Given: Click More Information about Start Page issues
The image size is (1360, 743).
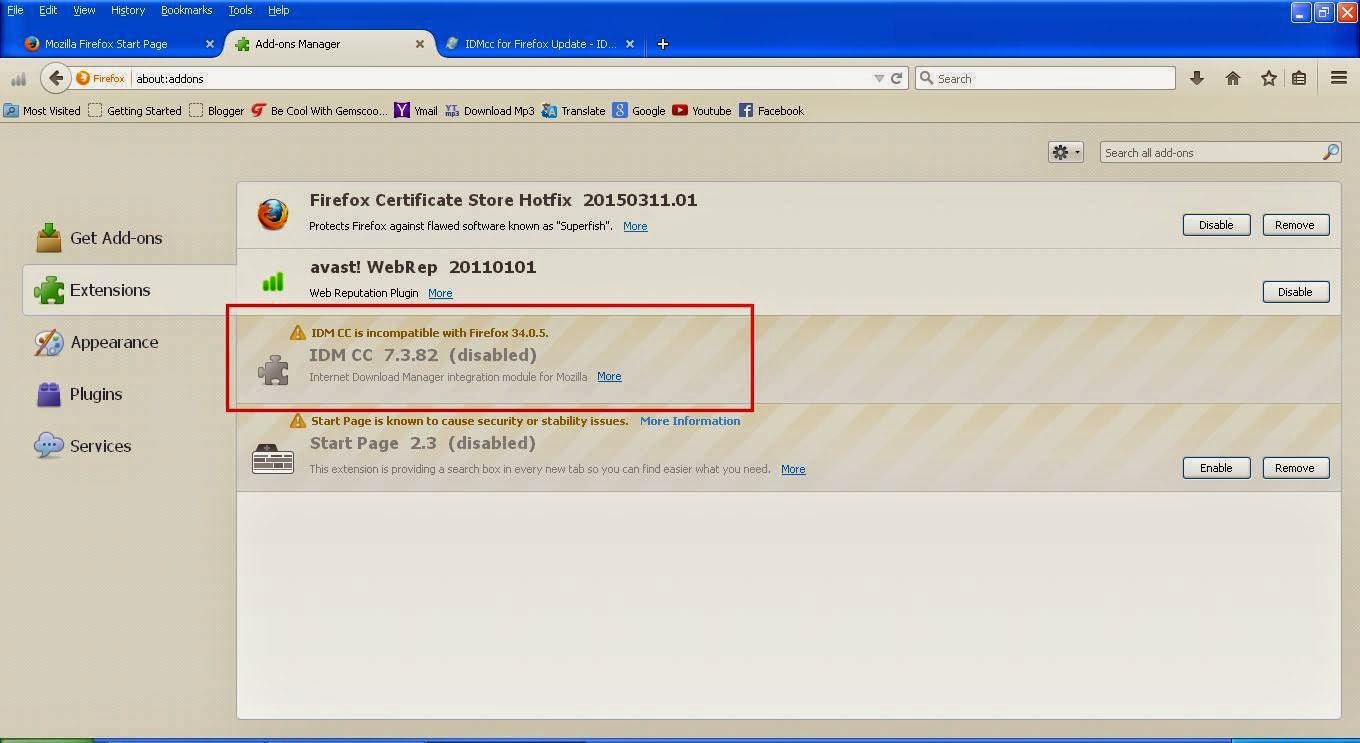Looking at the screenshot, I should pyautogui.click(x=689, y=420).
